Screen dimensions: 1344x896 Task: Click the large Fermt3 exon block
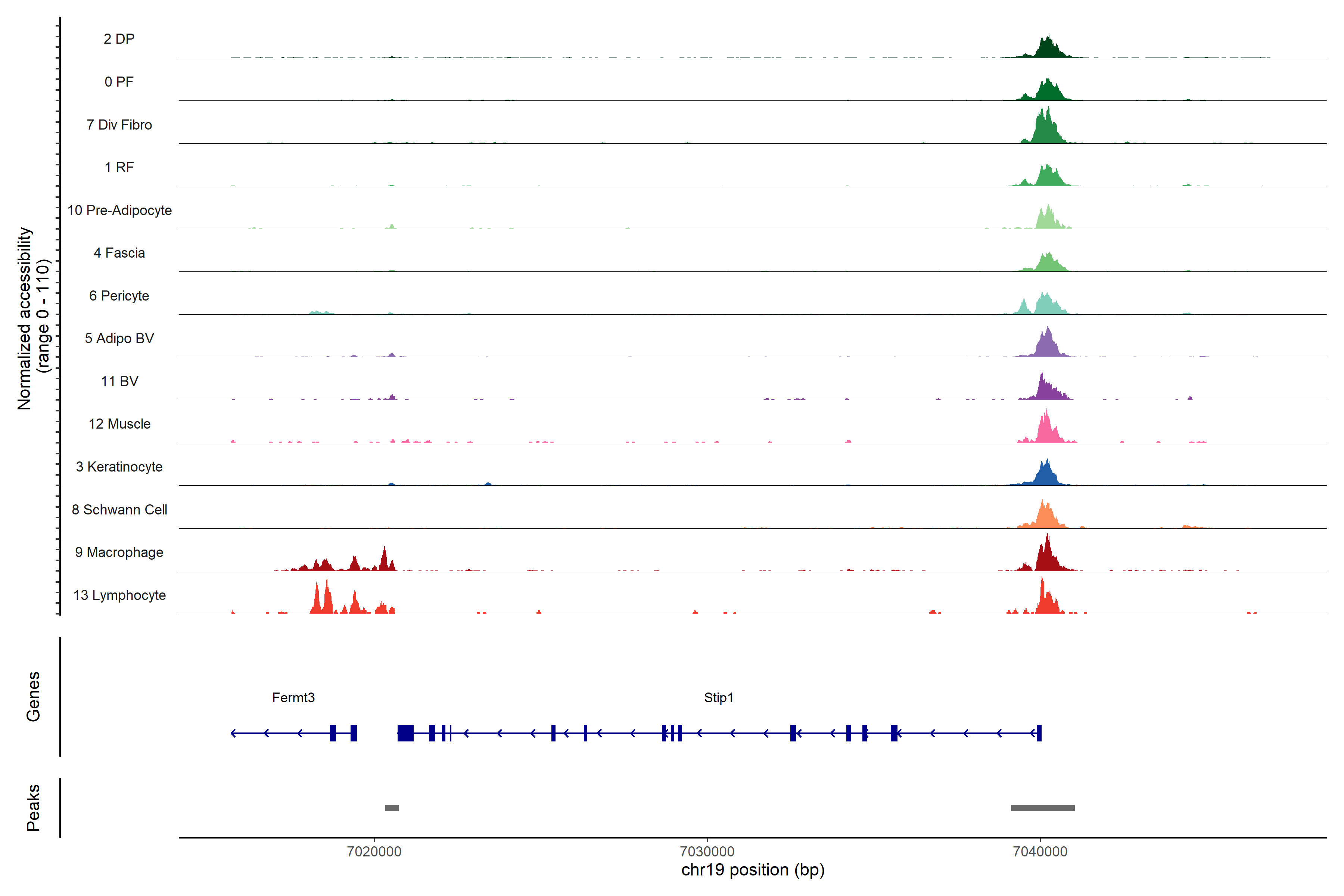(x=405, y=733)
